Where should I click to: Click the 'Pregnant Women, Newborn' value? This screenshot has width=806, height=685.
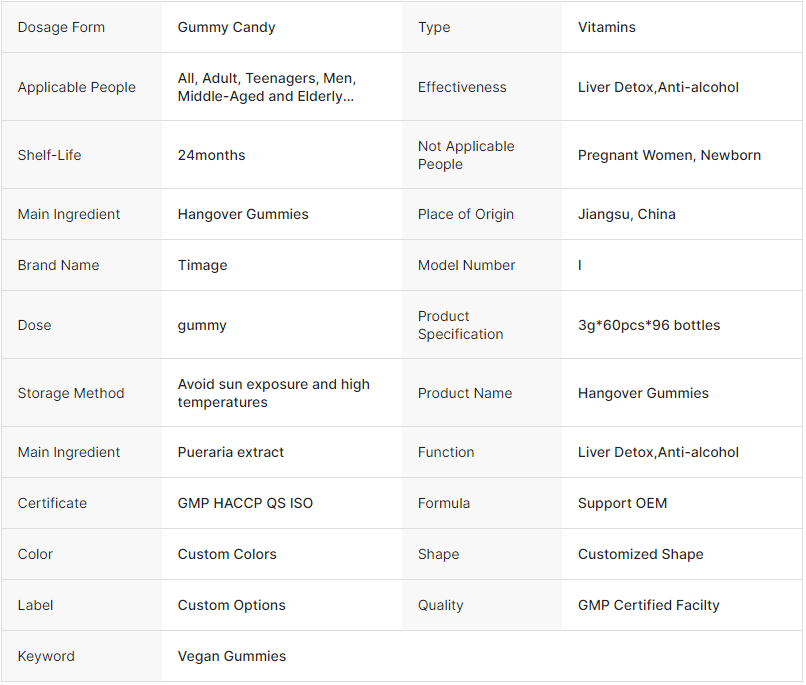click(669, 155)
